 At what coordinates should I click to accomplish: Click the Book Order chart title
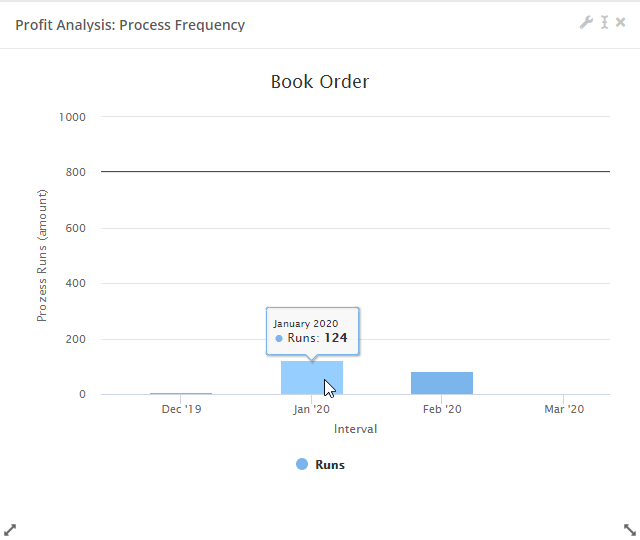[320, 82]
